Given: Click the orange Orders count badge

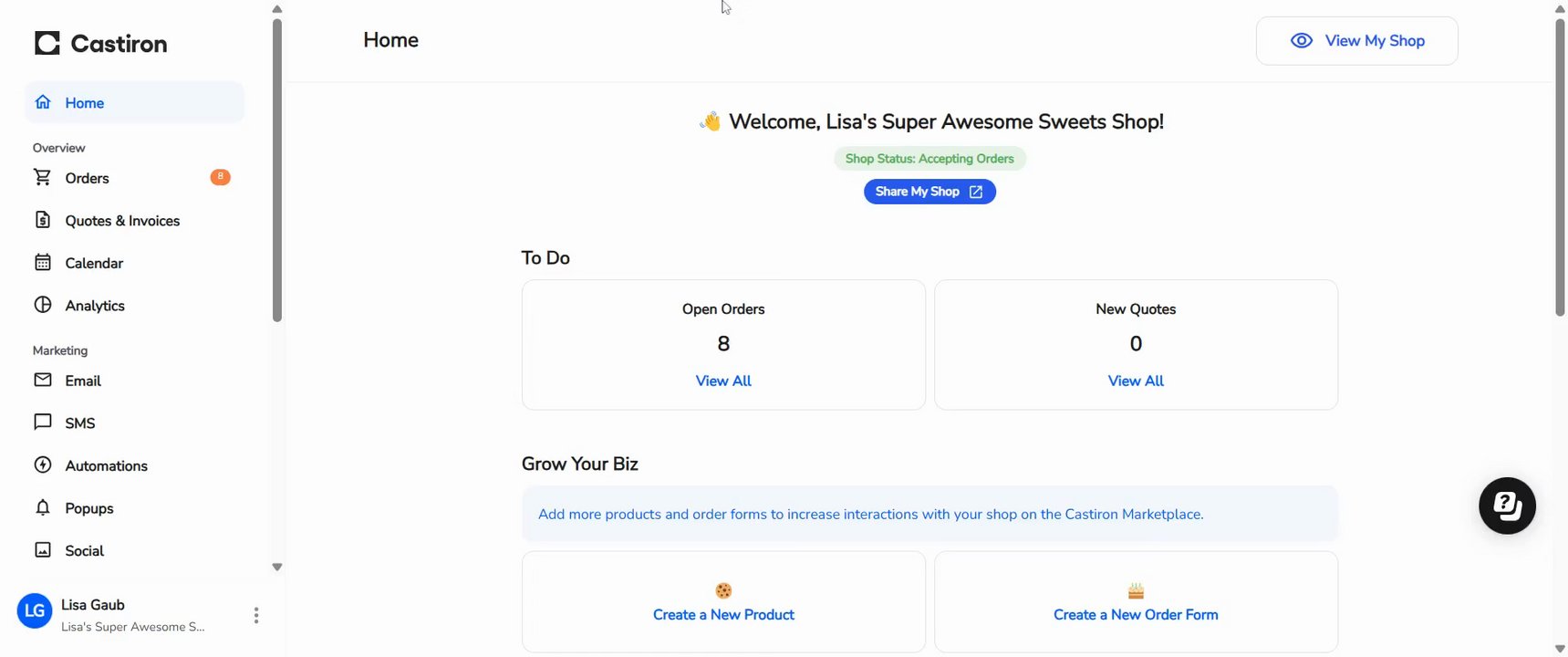Looking at the screenshot, I should 220,177.
